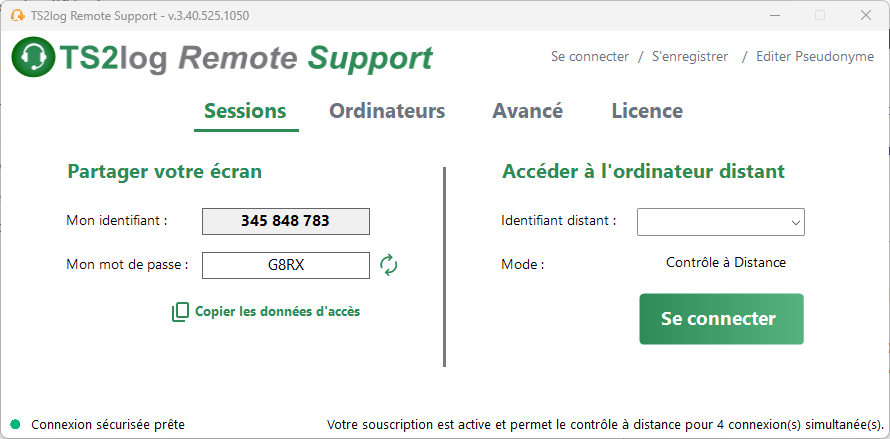Click the Contrôle à Distance mode text
The height and width of the screenshot is (439, 890).
point(726,262)
